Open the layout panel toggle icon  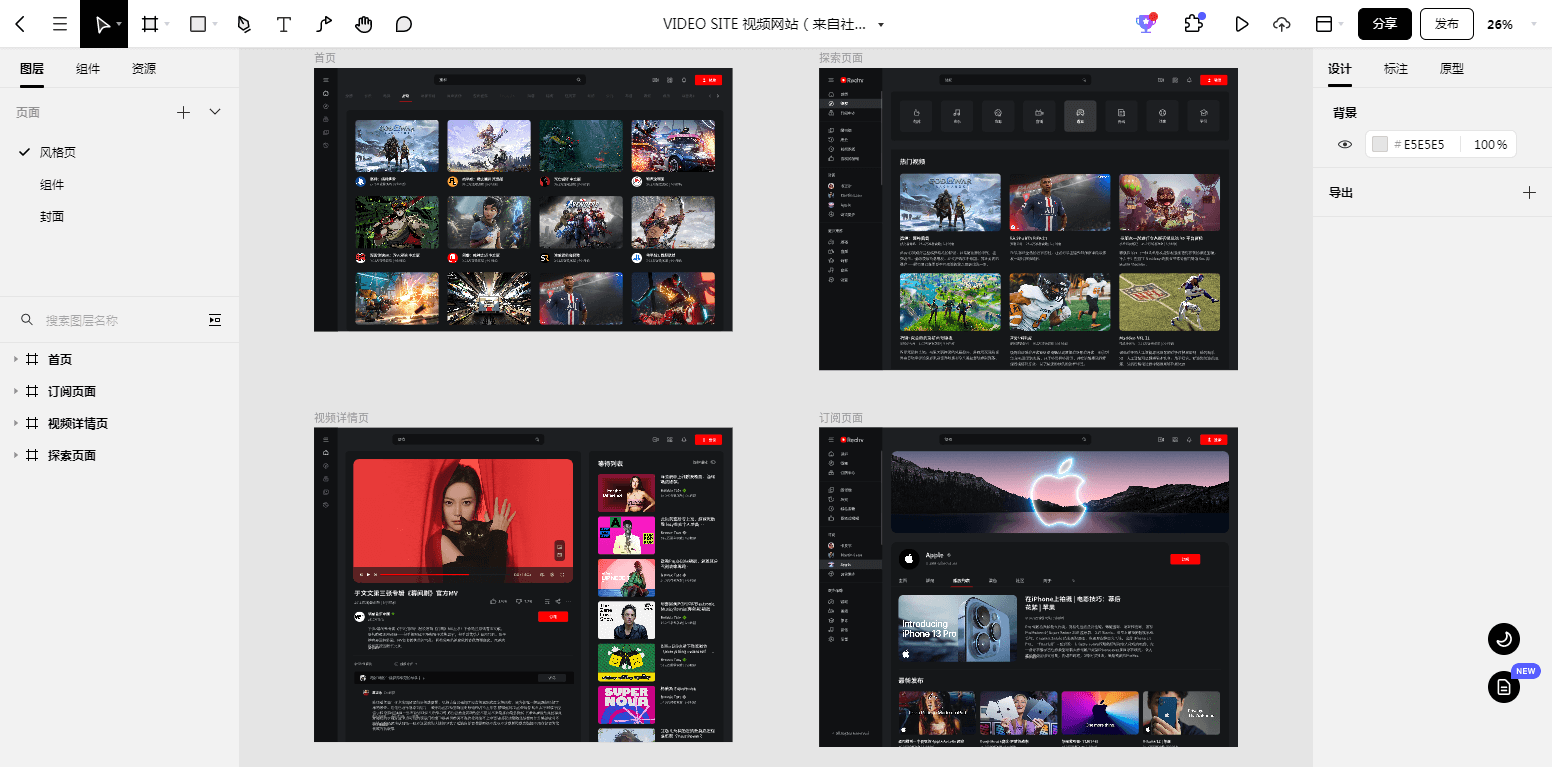(1324, 24)
